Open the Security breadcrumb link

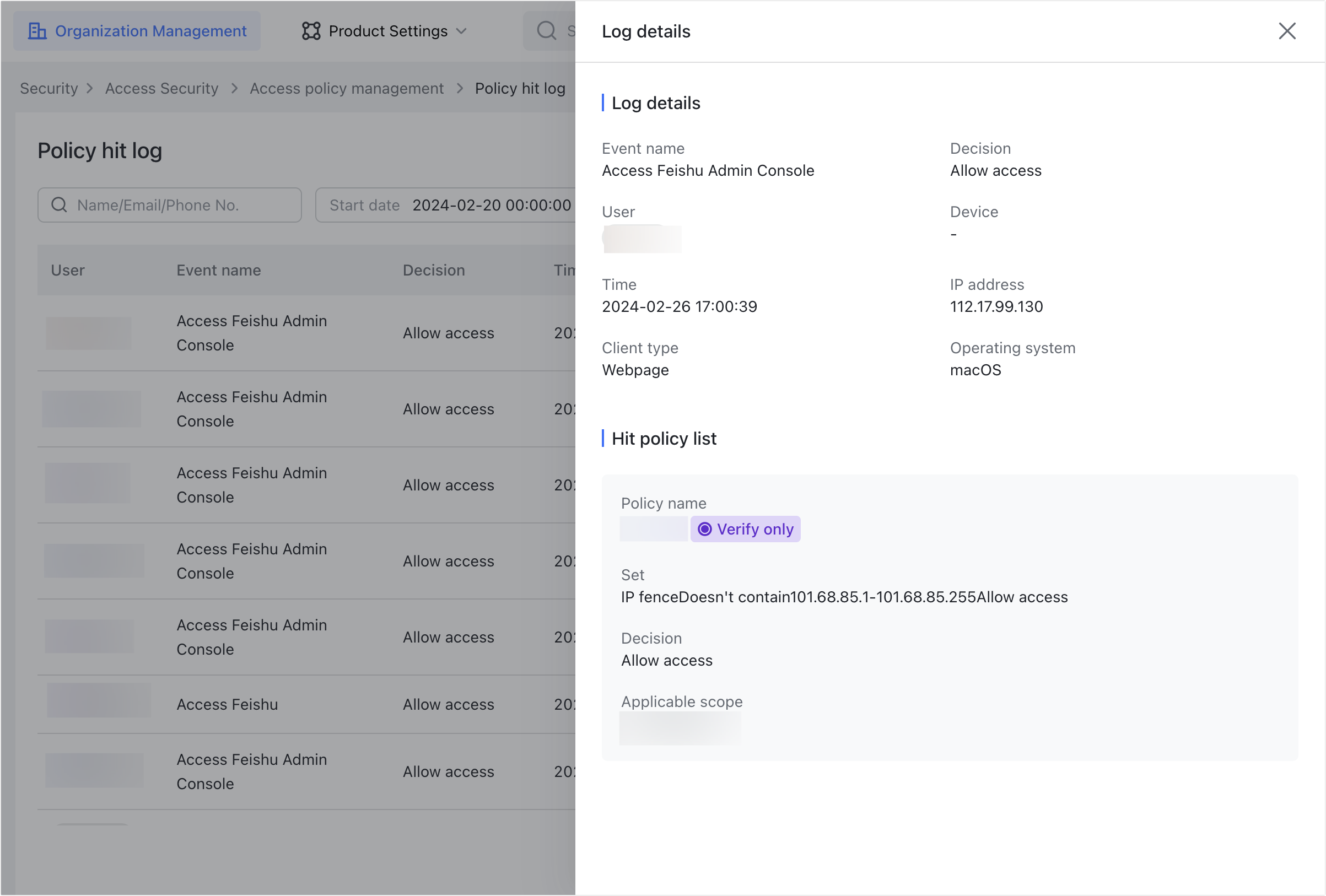click(48, 88)
